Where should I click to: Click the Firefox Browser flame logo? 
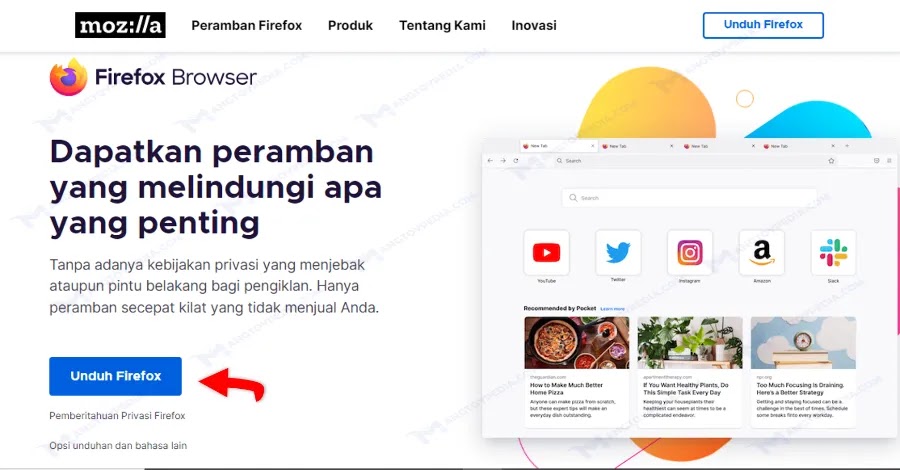(x=68, y=77)
